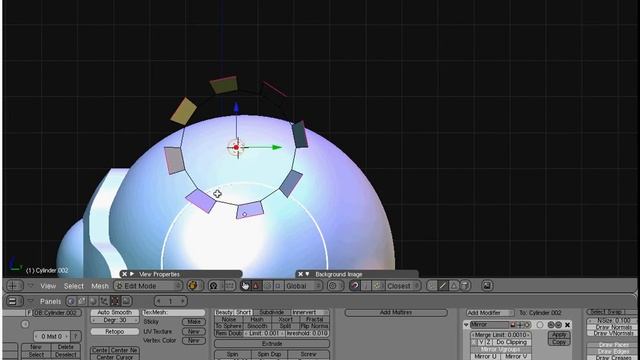The image size is (640, 360).
Task: Enable Do Clipping on Mirror modifier
Action: 511,342
